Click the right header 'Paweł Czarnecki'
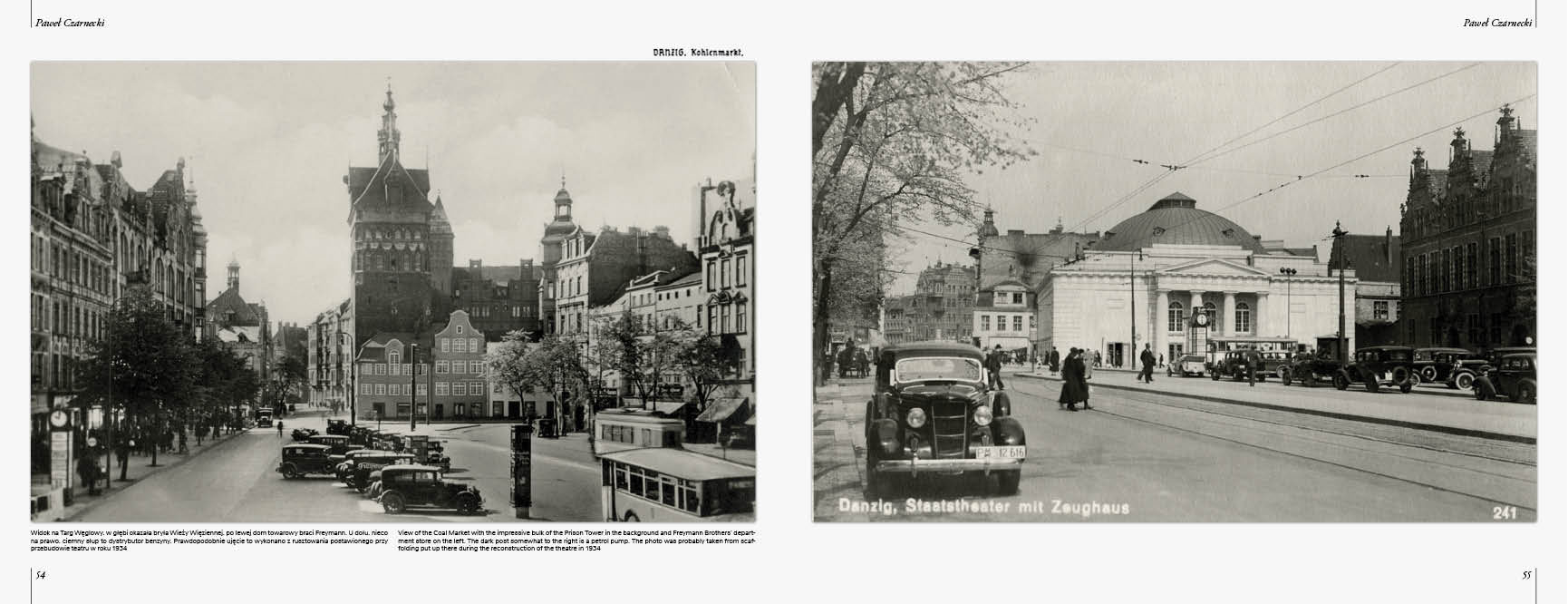The image size is (1568, 604). [1496, 23]
